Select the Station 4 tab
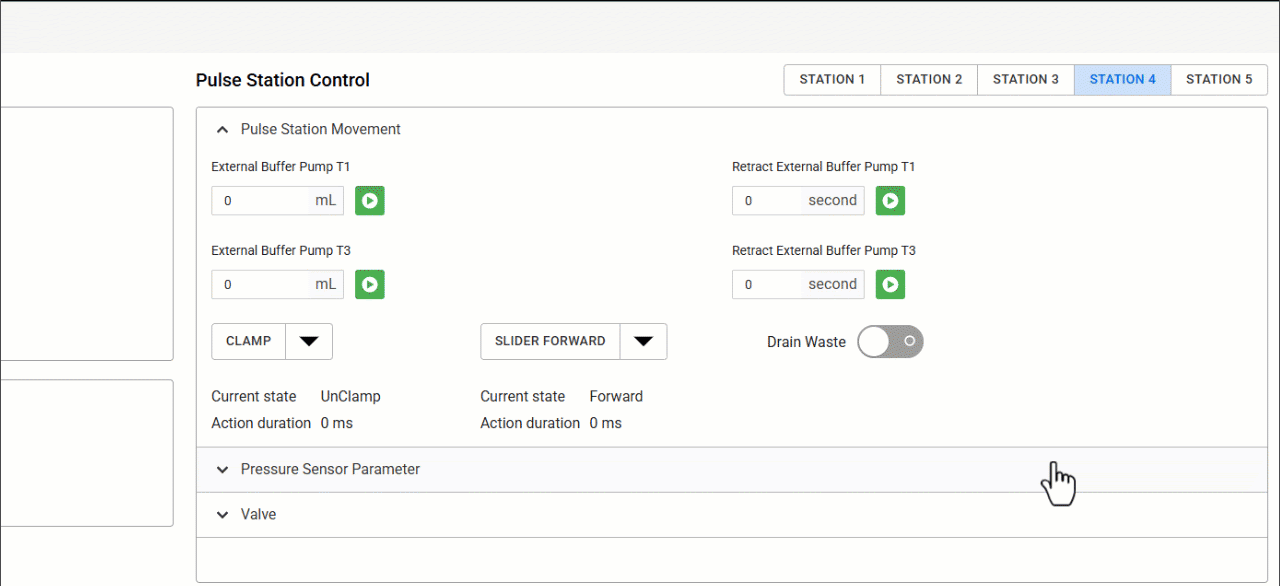1280x586 pixels. (x=1122, y=80)
